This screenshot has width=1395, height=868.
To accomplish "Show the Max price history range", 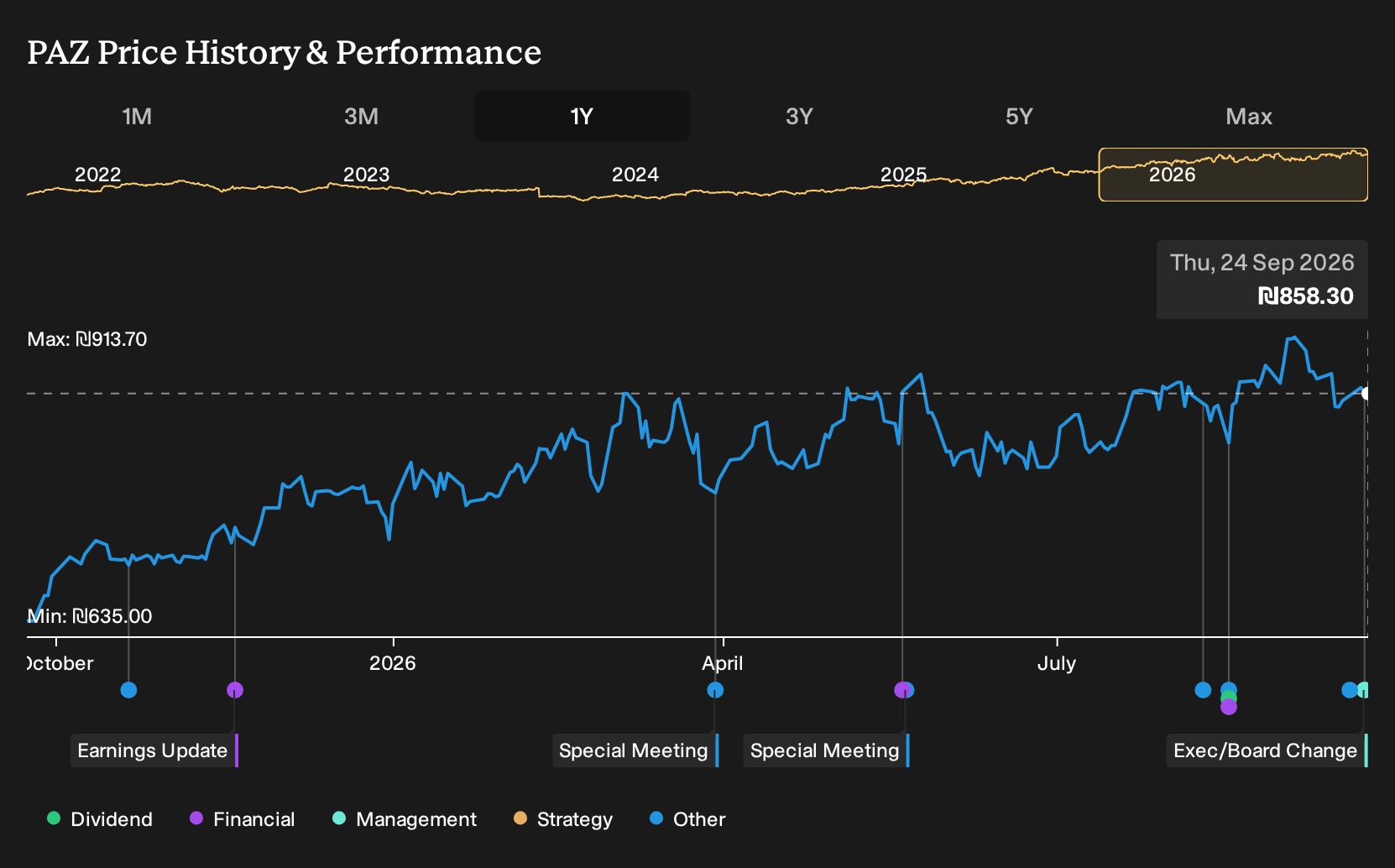I will click(x=1249, y=116).
